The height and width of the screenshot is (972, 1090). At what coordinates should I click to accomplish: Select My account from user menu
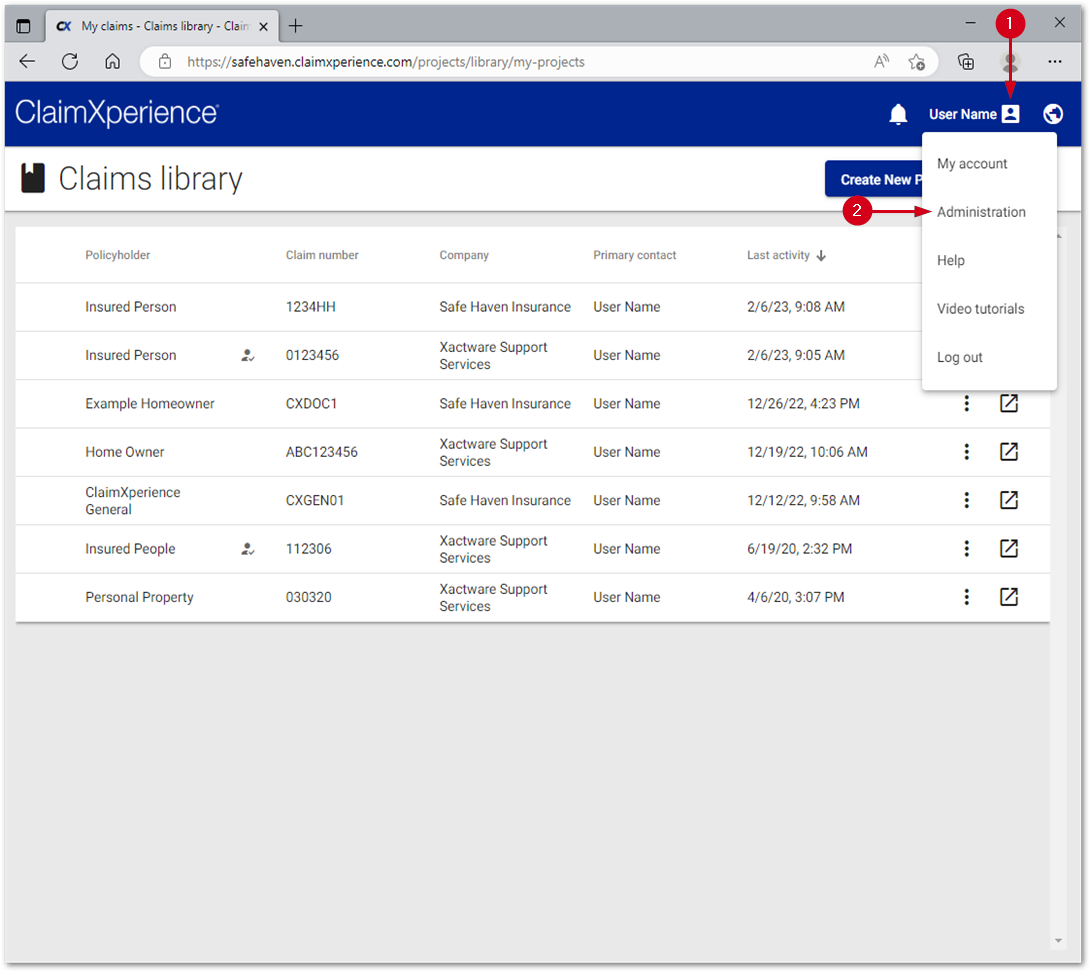(x=972, y=164)
